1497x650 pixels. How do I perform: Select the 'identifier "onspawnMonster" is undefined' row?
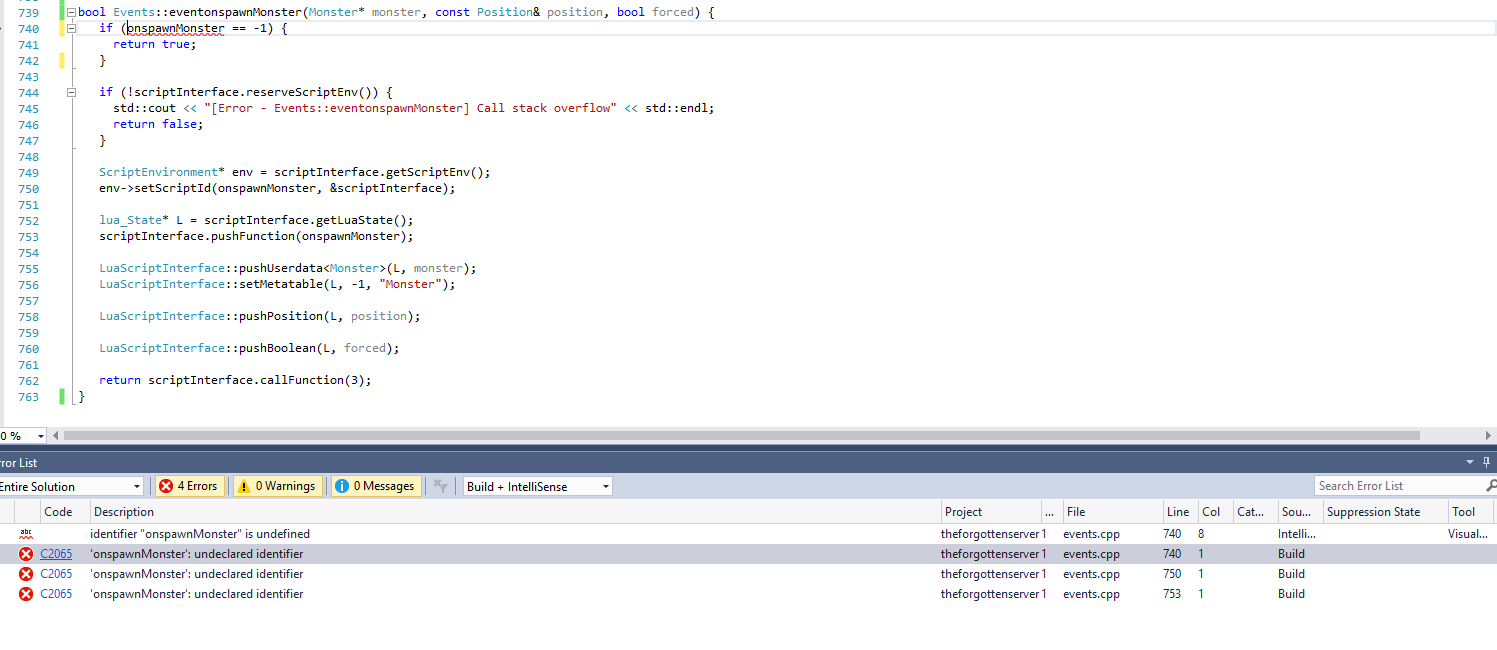point(748,534)
